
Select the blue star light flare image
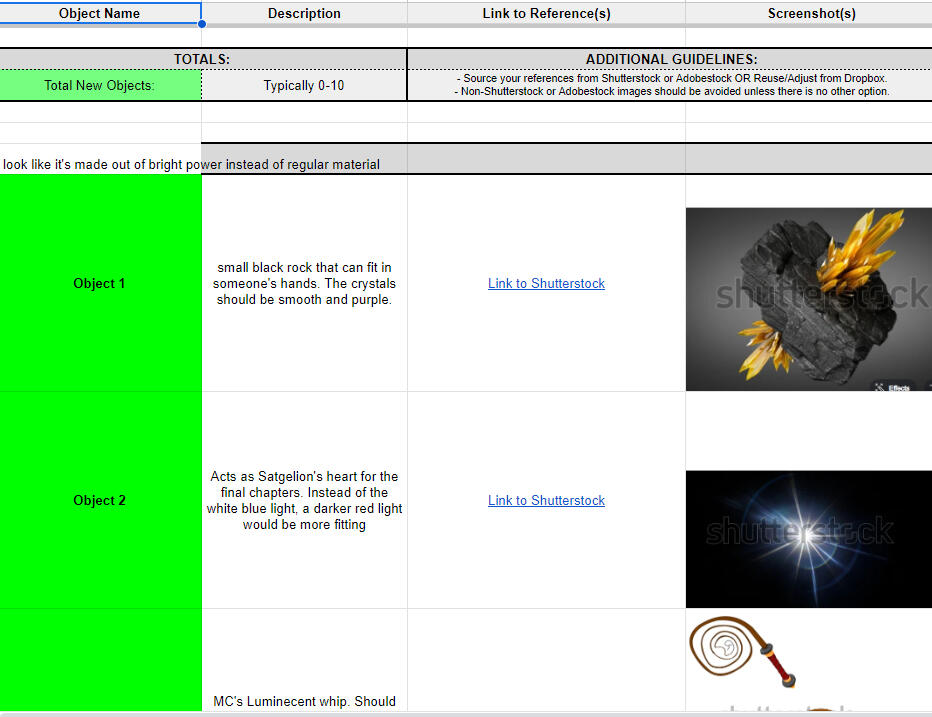pos(808,539)
